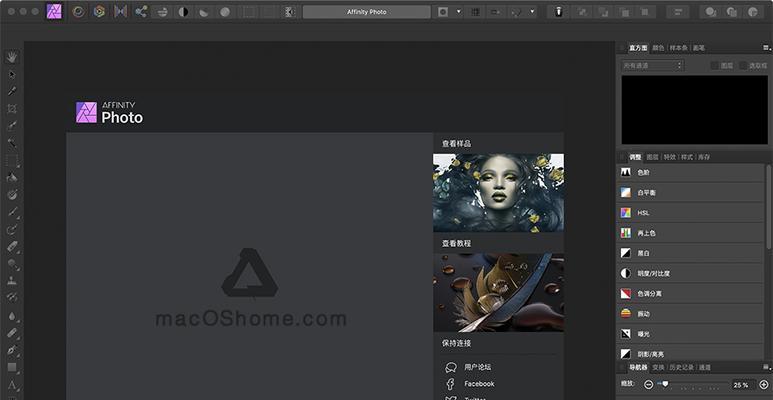773x400 pixels.
Task: Add a 黑白 Black and White adjustment
Action: 691,253
